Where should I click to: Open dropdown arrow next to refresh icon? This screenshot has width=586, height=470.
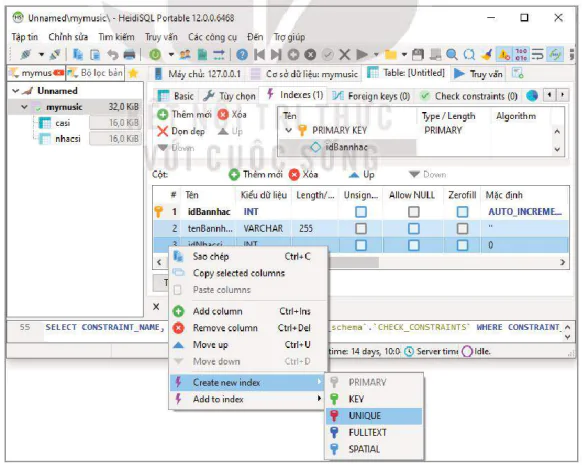[171, 55]
